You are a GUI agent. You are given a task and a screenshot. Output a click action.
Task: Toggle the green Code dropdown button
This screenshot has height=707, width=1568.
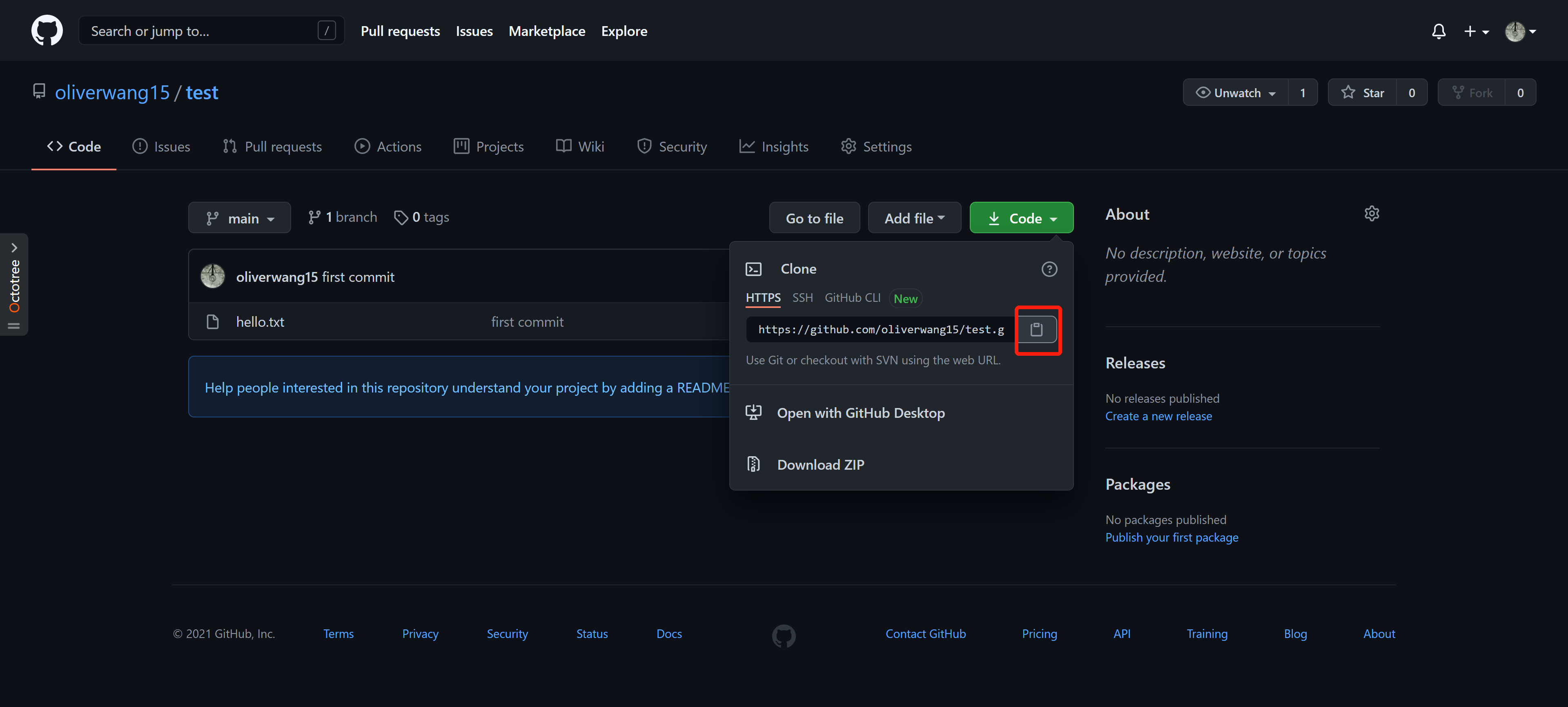point(1021,218)
